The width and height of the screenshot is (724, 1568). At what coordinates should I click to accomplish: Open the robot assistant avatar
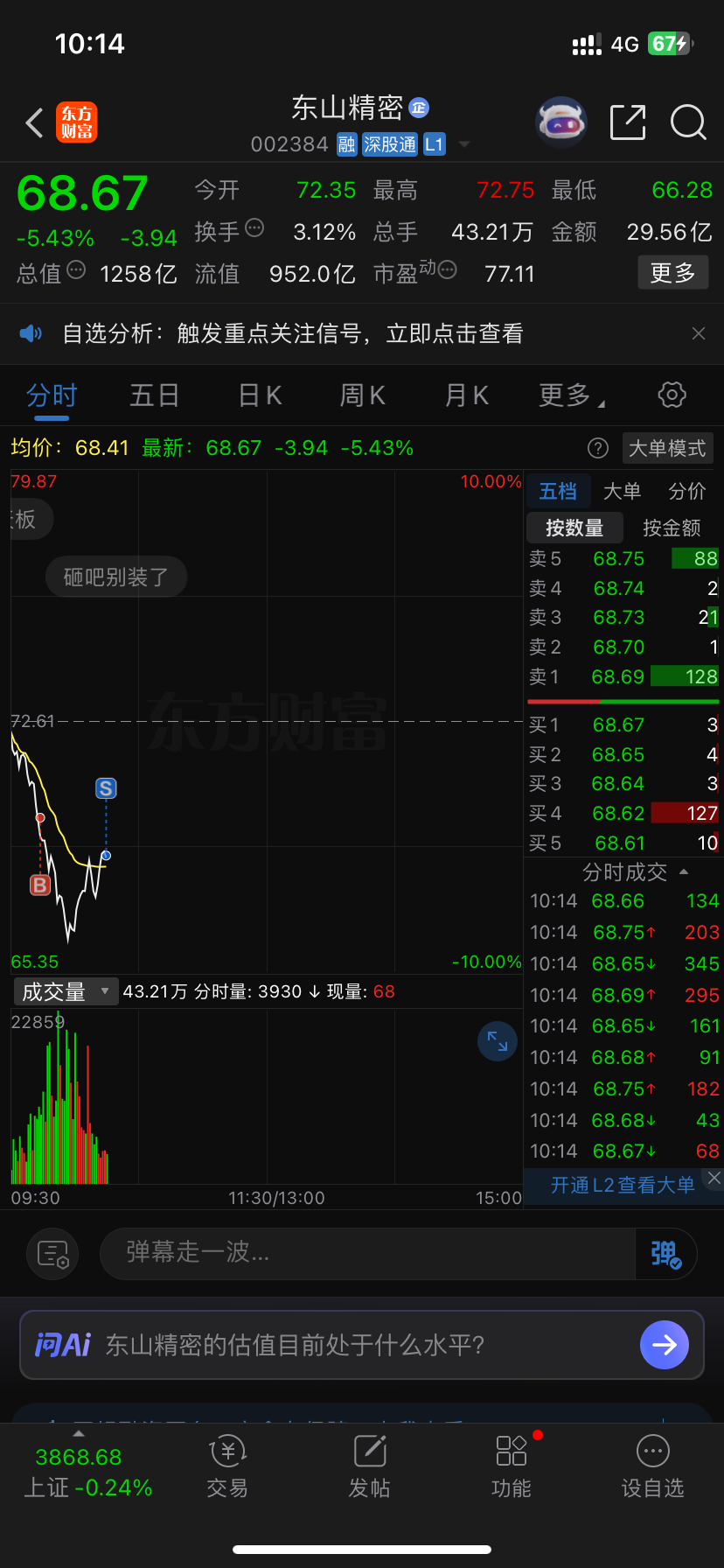560,122
